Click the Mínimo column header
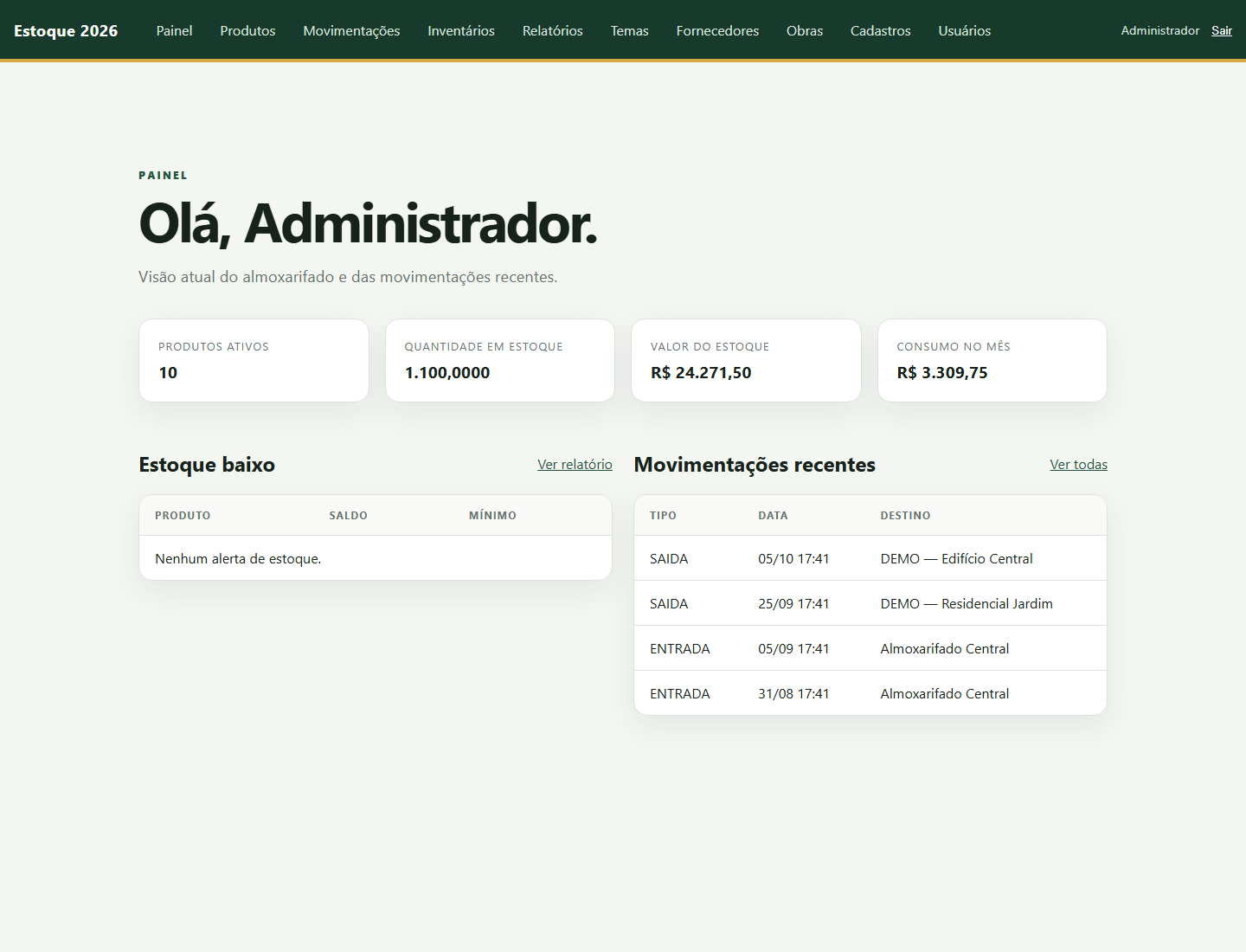This screenshot has height=952, width=1246. pos(492,516)
